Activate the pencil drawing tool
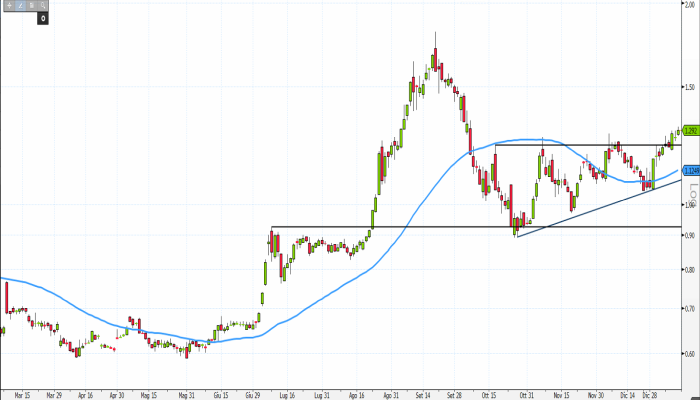Screen dimensions: 700x400 coord(18,6)
